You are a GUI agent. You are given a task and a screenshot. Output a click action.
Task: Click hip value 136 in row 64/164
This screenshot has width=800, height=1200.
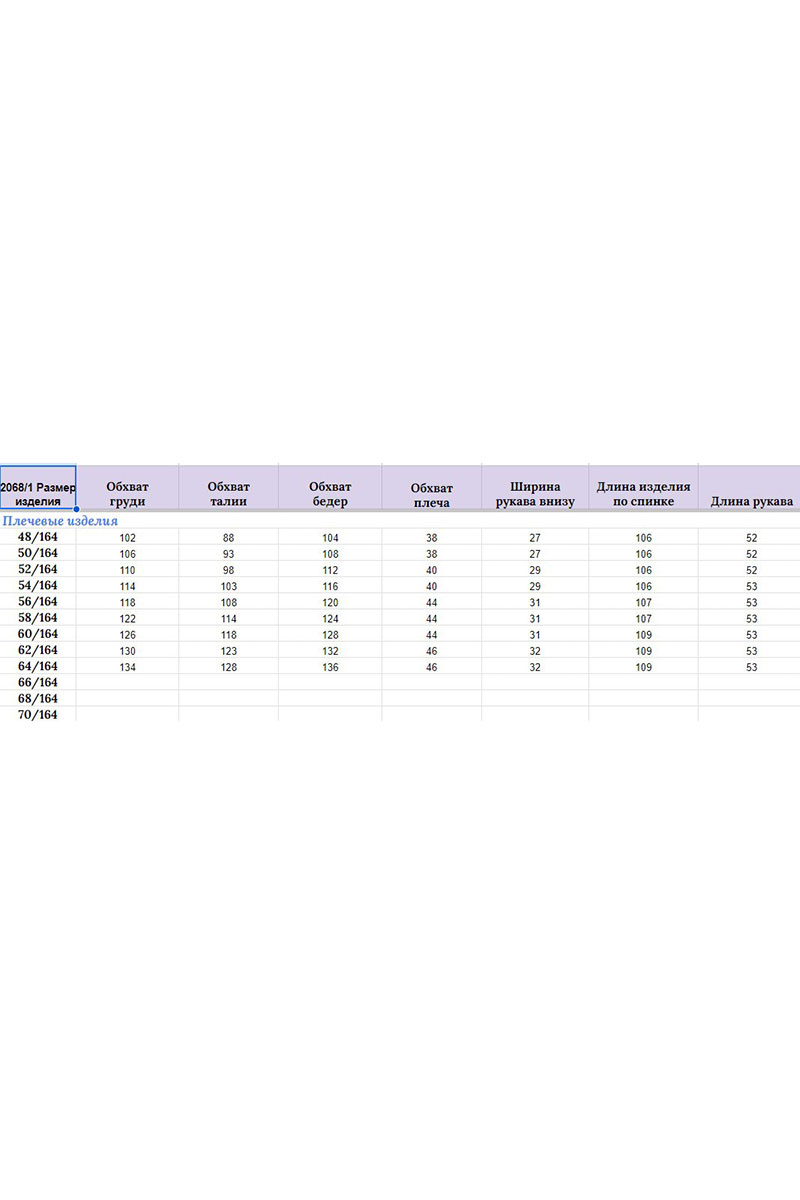[x=330, y=667]
